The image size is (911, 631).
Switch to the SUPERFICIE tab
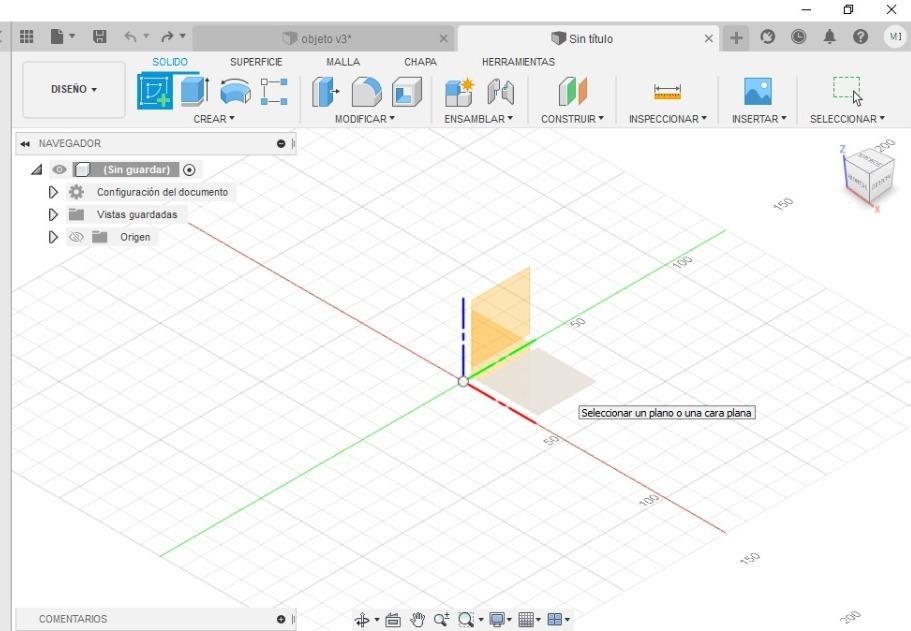(x=256, y=62)
